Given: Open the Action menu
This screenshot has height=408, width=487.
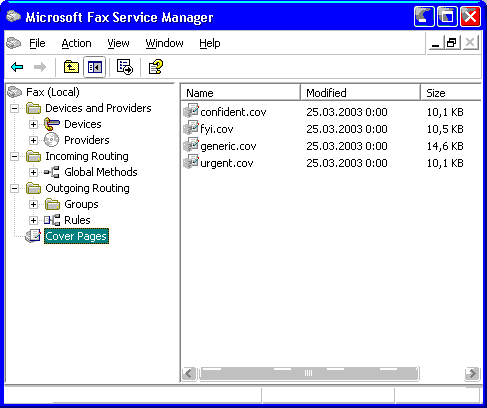Looking at the screenshot, I should pyautogui.click(x=76, y=43).
